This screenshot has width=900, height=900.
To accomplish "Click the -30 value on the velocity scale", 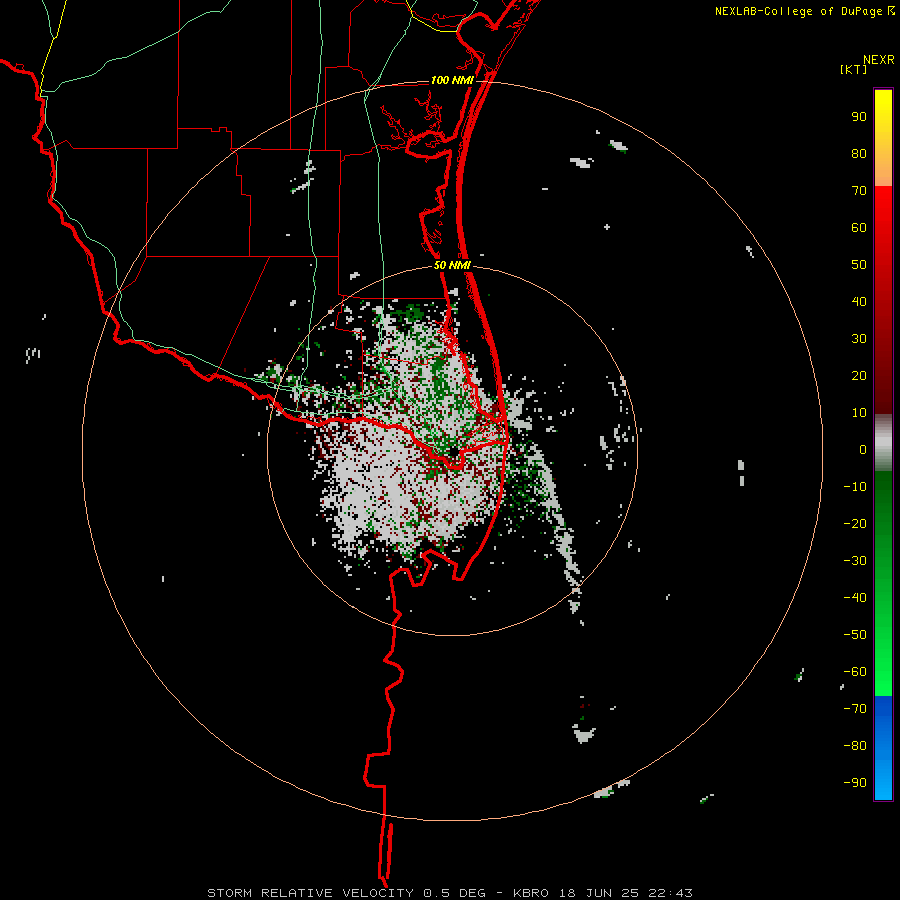I will (855, 561).
